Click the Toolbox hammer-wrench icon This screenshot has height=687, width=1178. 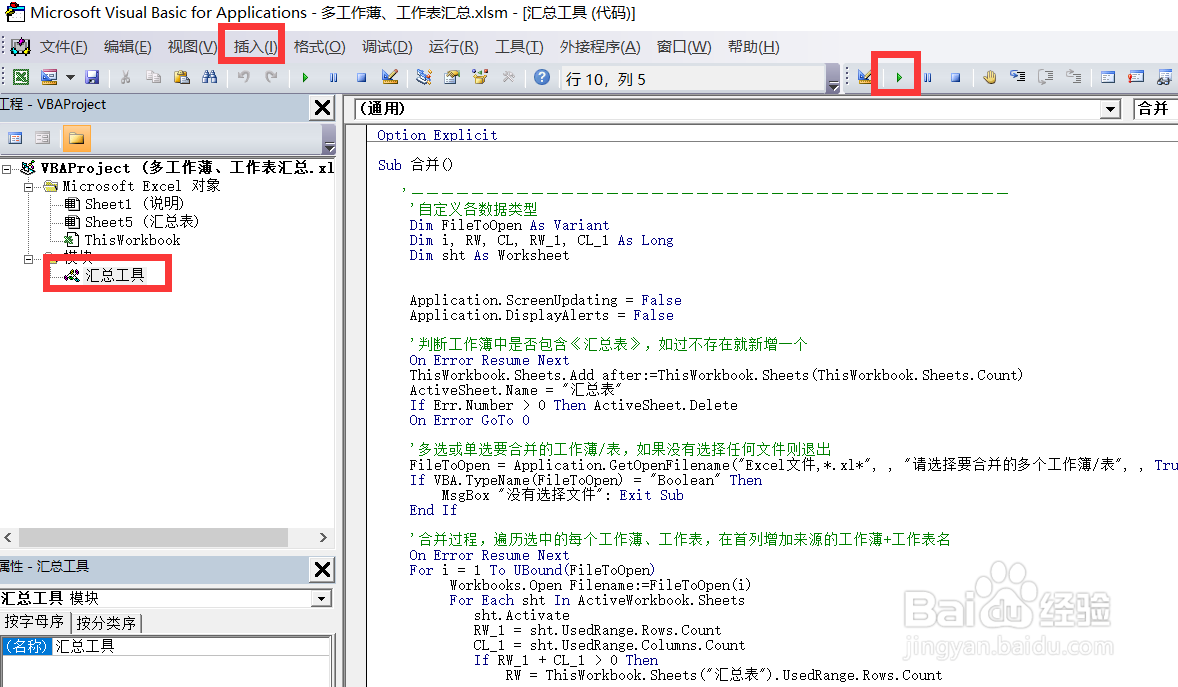click(509, 77)
